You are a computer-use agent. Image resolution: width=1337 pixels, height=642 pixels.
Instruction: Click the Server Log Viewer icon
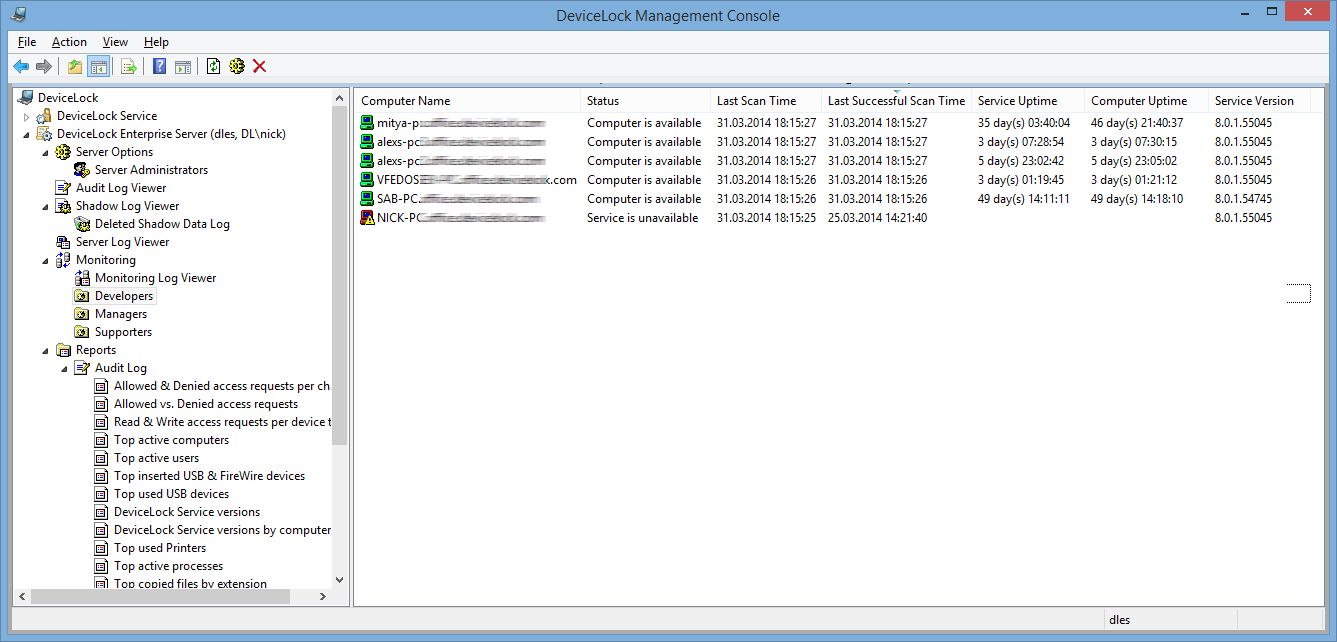(63, 242)
